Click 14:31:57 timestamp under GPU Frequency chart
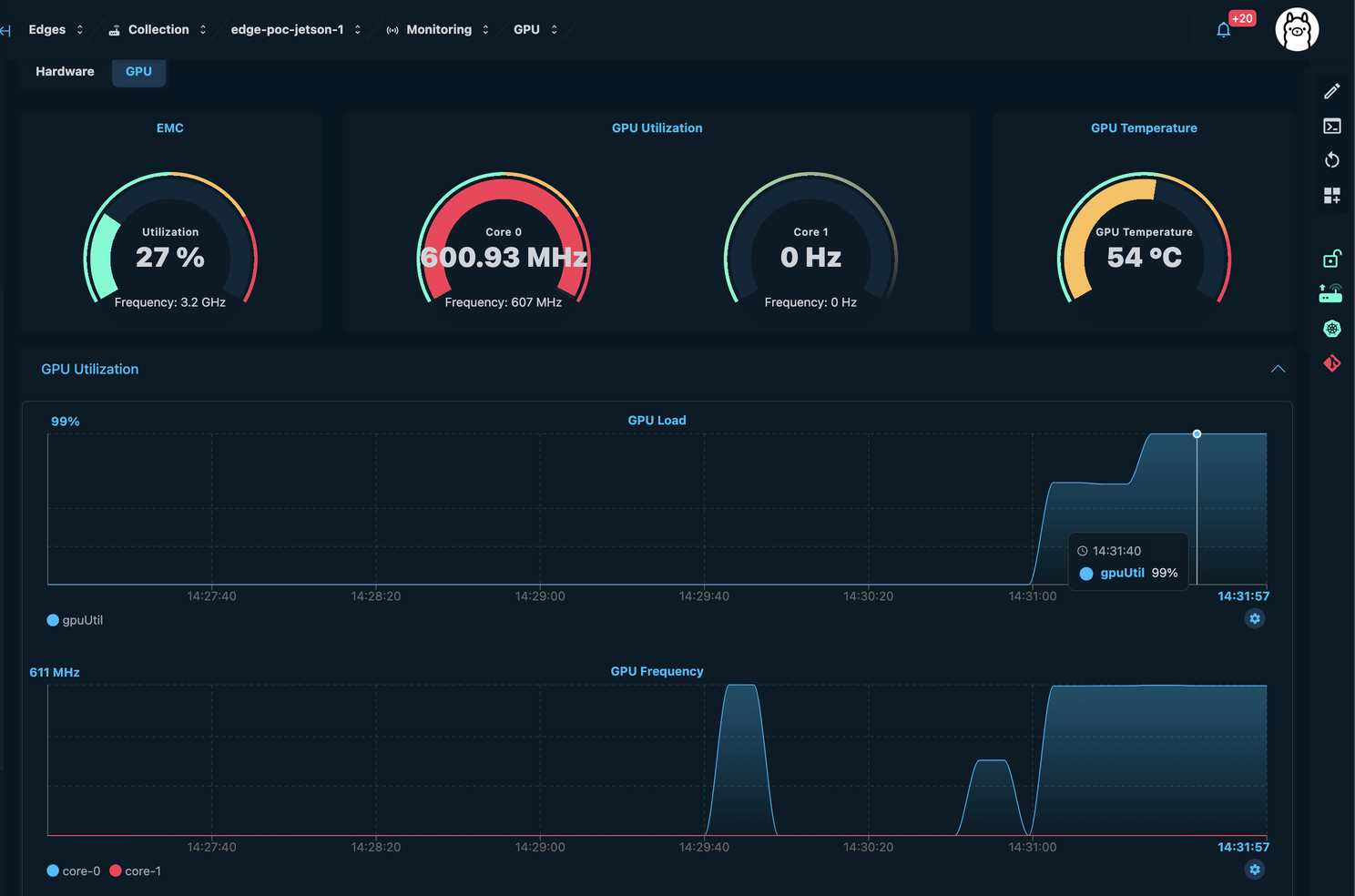 1243,847
